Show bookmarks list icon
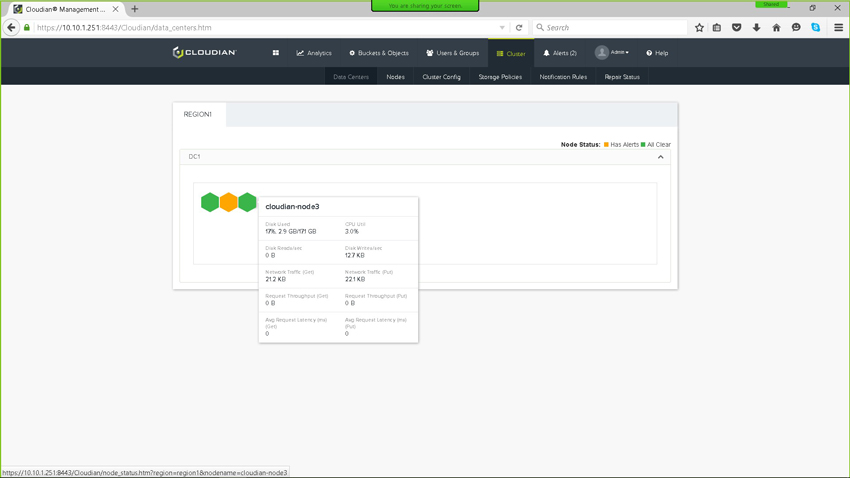850x478 pixels. 717,28
